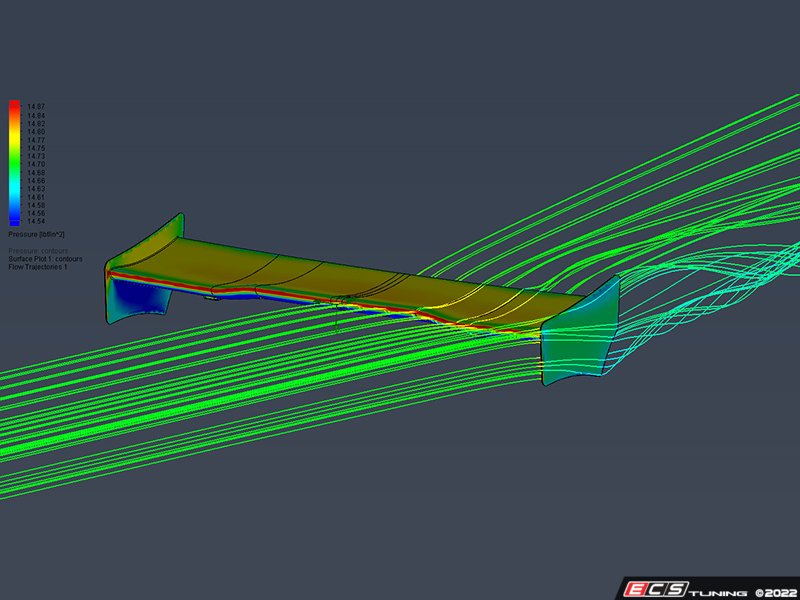
Task: Select the 14.56 legend value
Action: [x=37, y=213]
